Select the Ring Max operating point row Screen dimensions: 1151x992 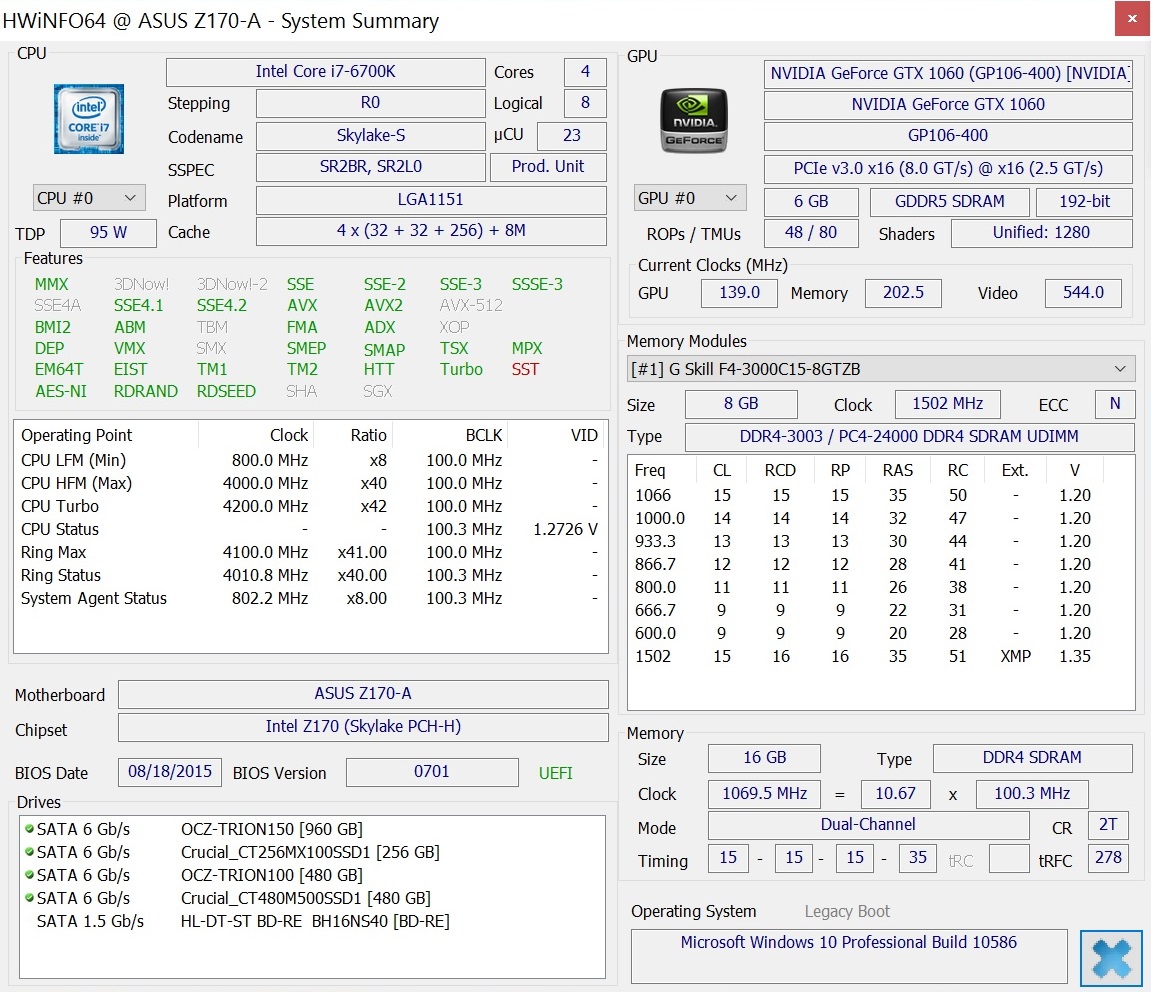coord(311,552)
